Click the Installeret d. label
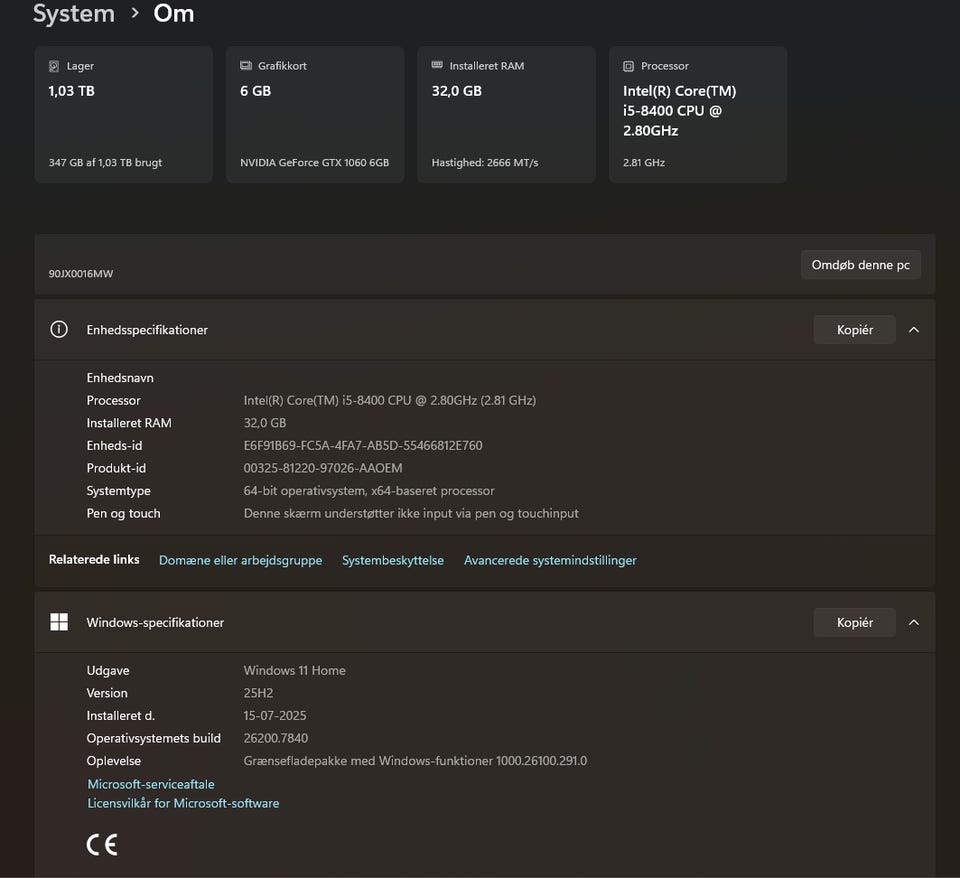 point(121,716)
